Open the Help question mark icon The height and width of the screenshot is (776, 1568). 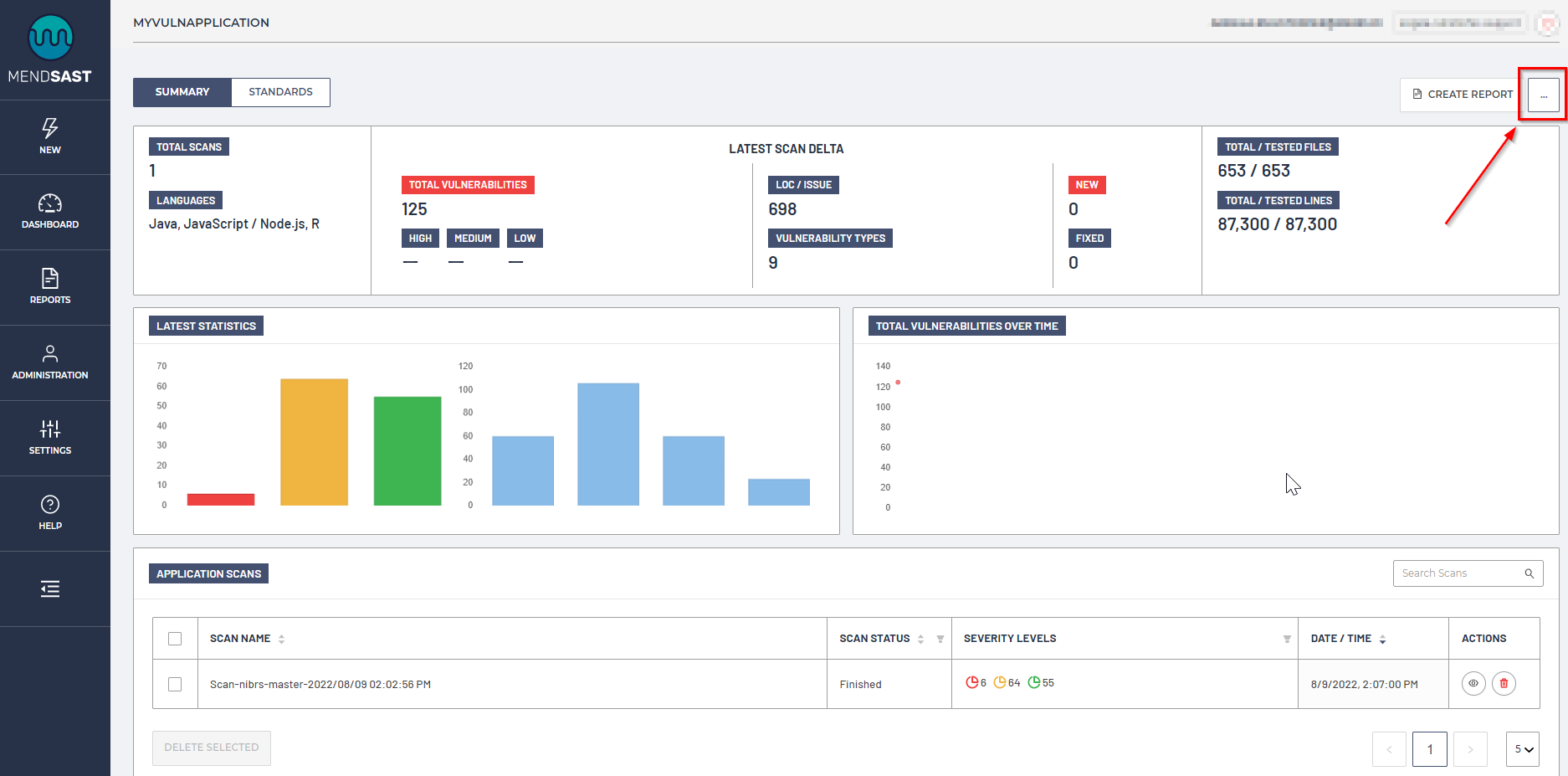point(50,505)
